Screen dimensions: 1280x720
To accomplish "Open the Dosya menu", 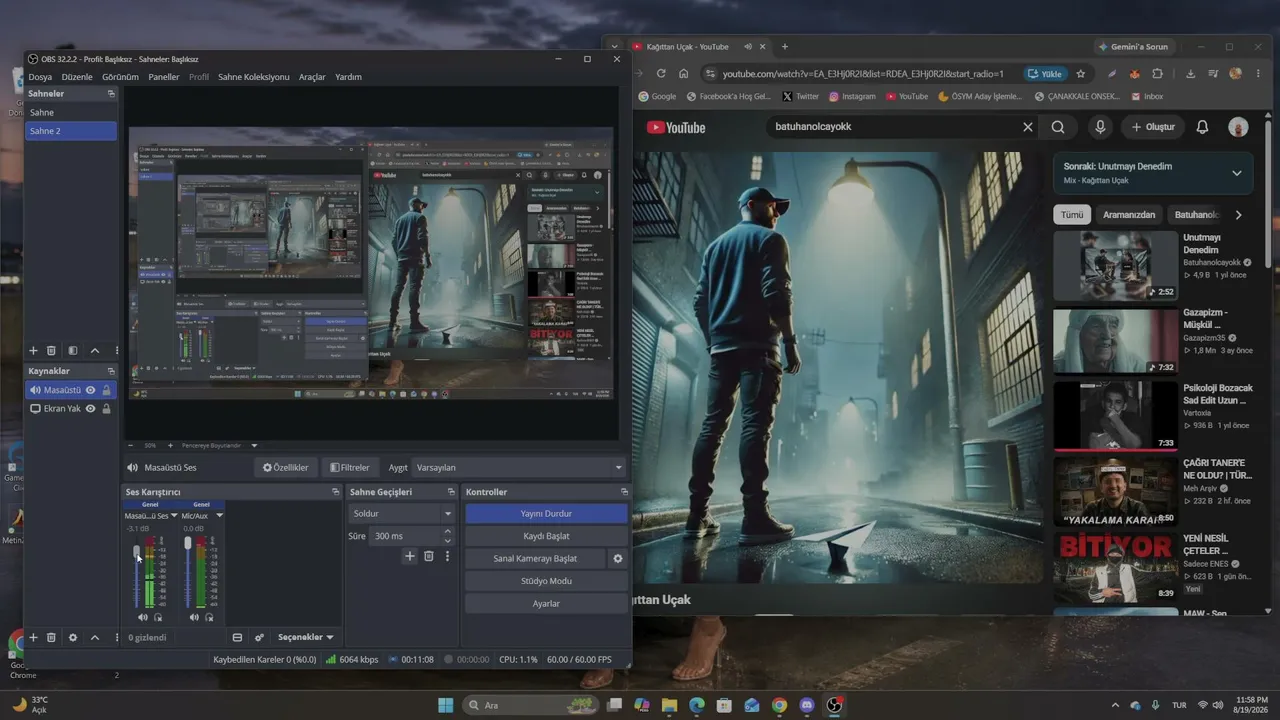I will (40, 77).
